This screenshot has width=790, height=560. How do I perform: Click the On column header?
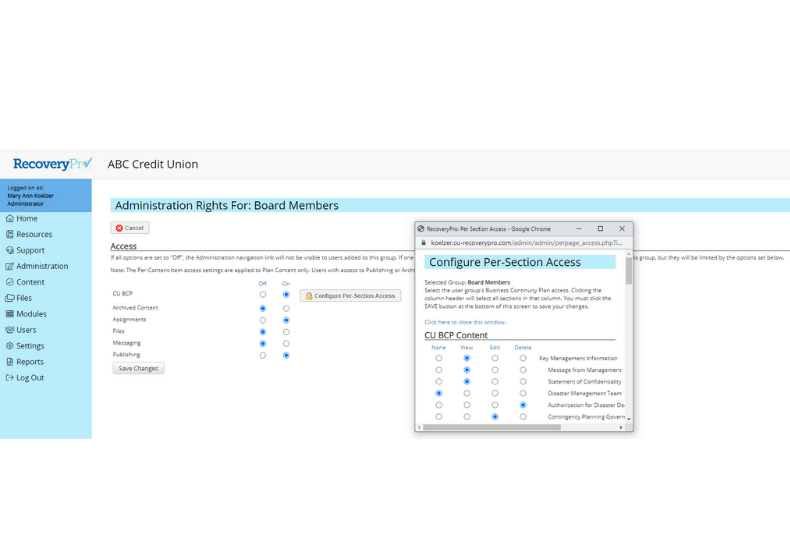click(x=286, y=284)
